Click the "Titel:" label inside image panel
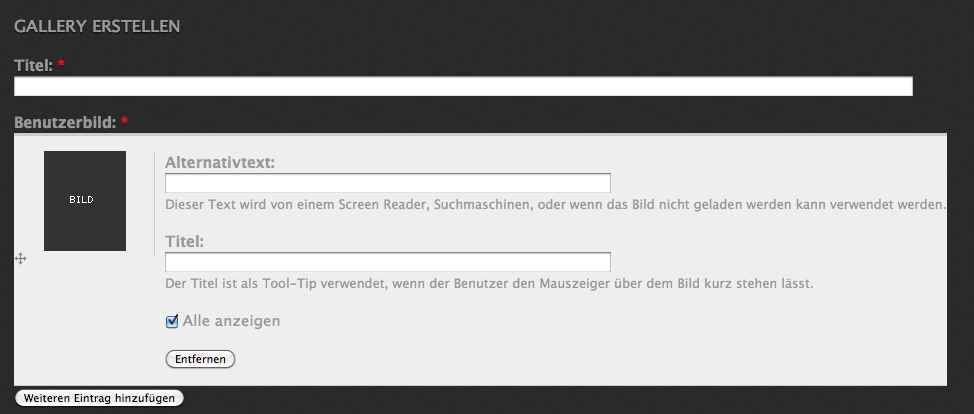The image size is (974, 414). [184, 241]
